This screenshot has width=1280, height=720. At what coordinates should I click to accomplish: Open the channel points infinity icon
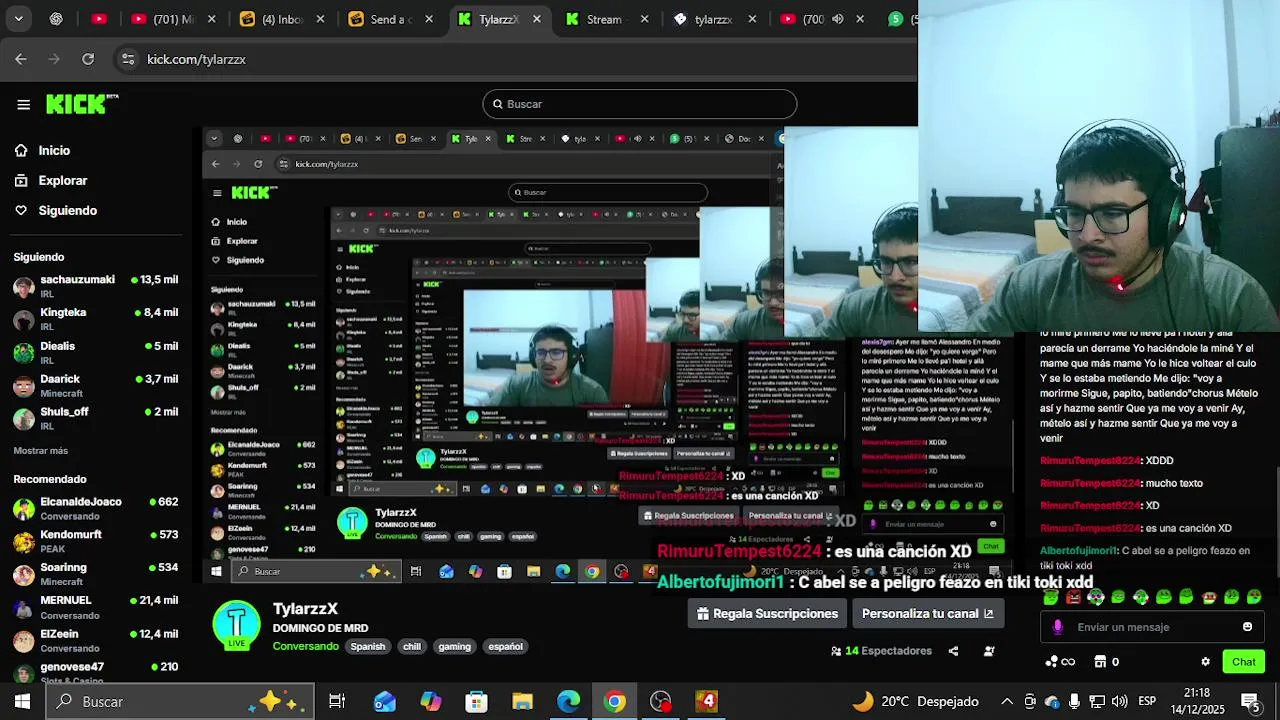1060,662
